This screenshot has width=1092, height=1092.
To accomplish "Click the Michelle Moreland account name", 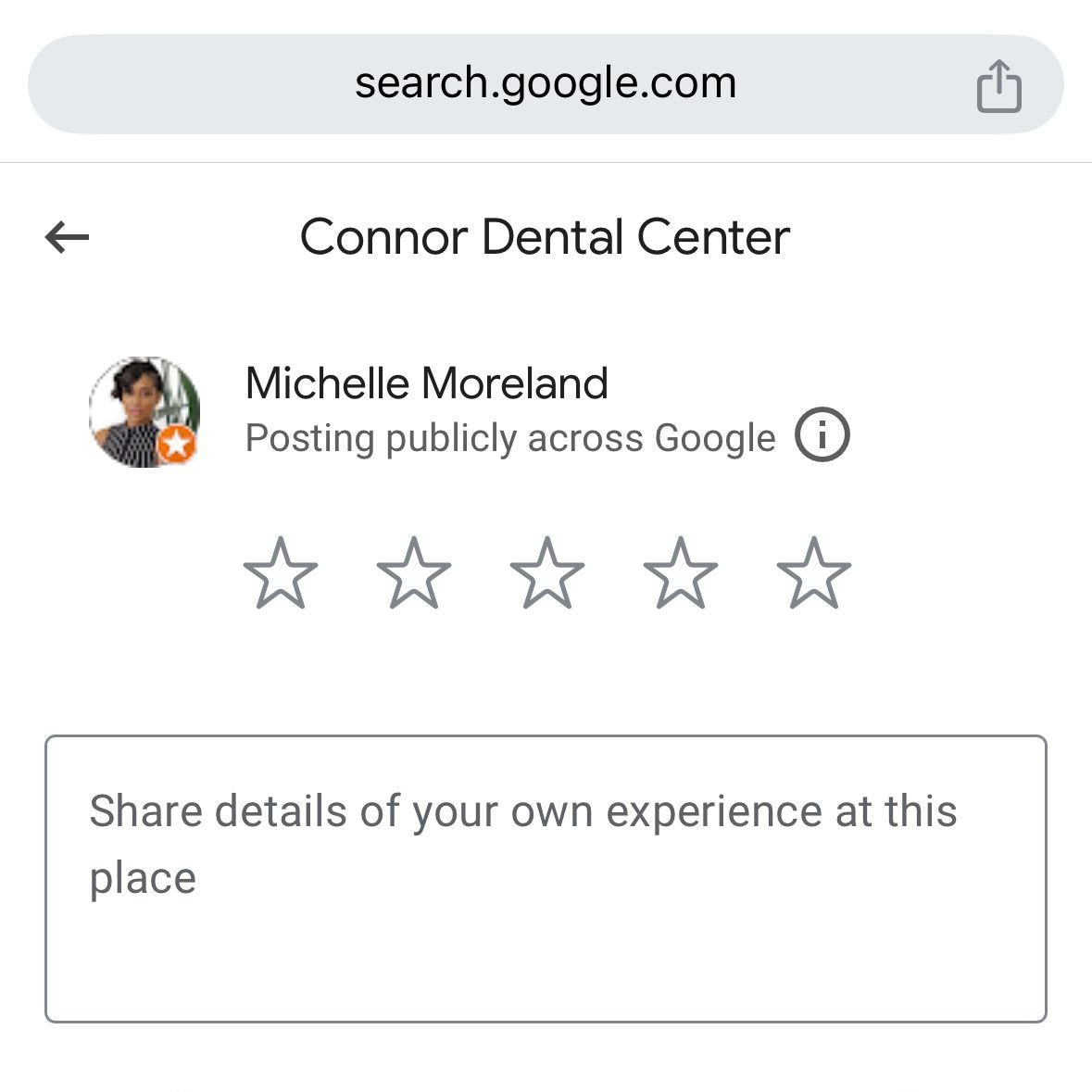I will pyautogui.click(x=426, y=383).
